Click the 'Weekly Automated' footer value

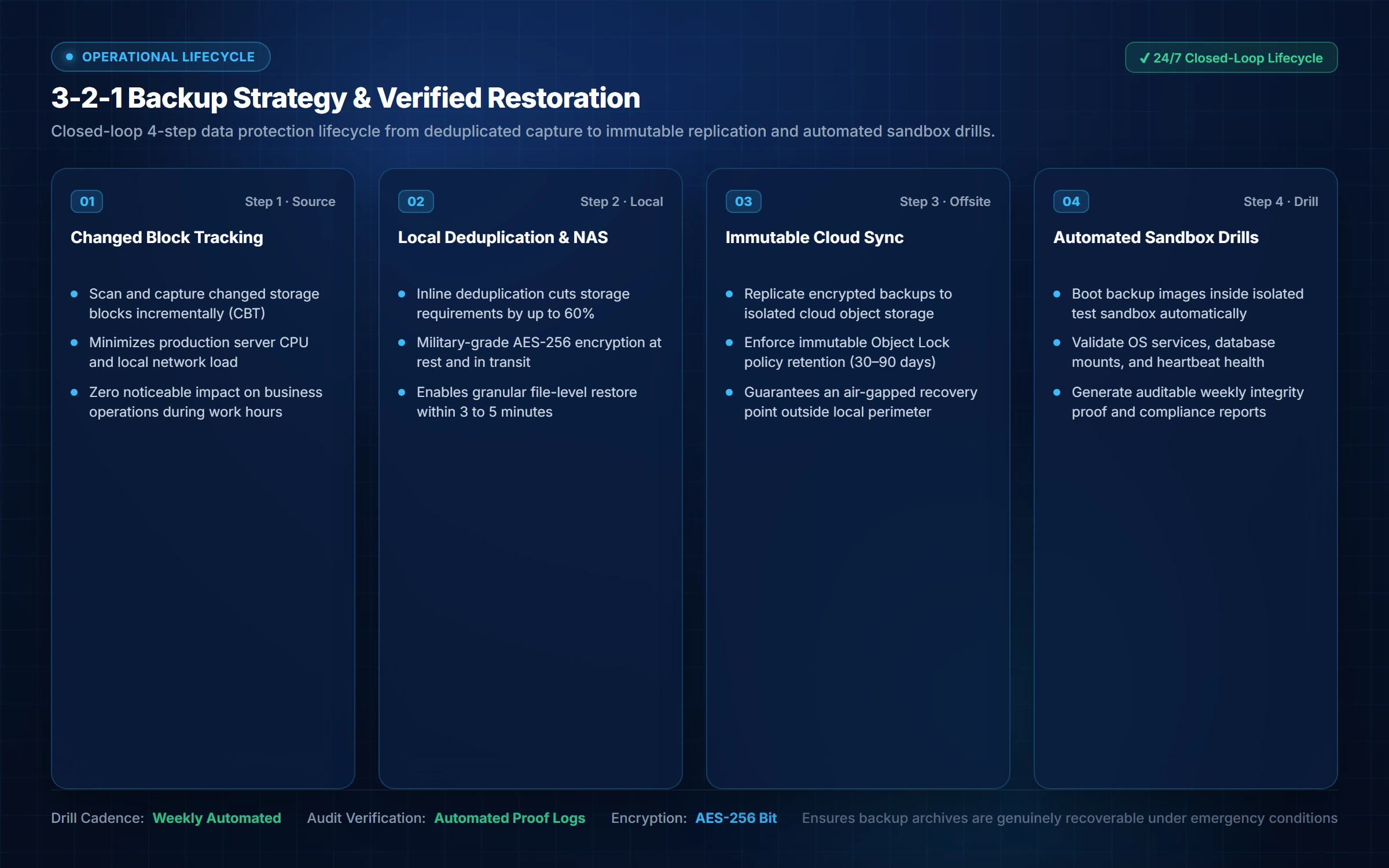pyautogui.click(x=216, y=818)
